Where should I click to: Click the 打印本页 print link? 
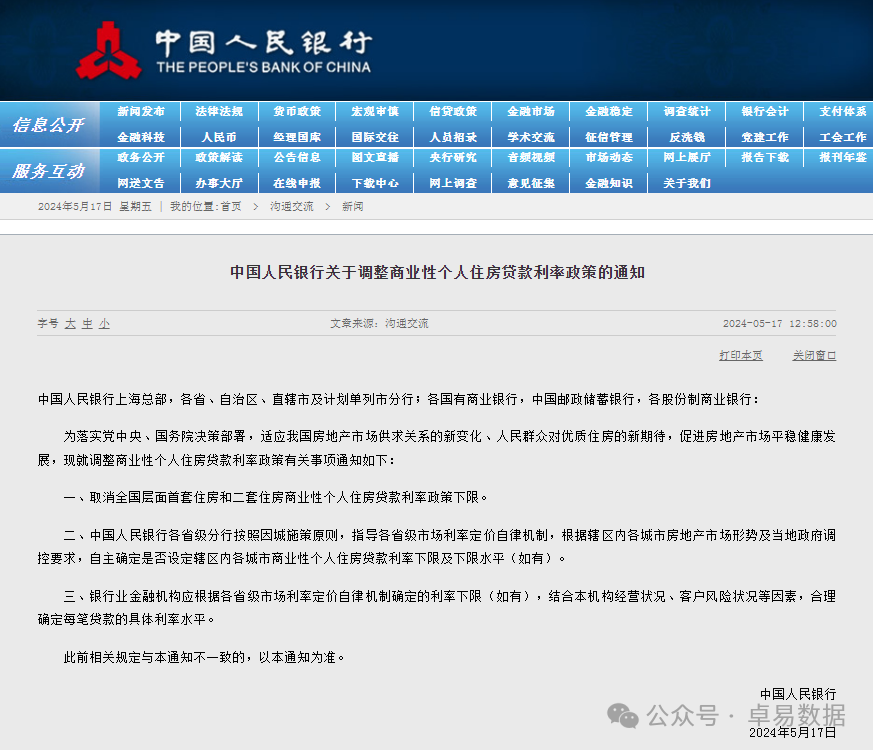coord(740,355)
